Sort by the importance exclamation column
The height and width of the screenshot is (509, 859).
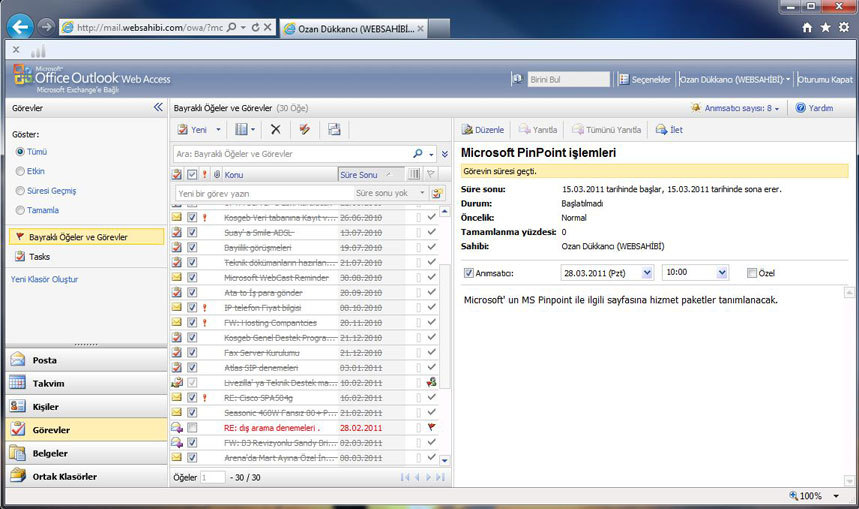[x=204, y=174]
